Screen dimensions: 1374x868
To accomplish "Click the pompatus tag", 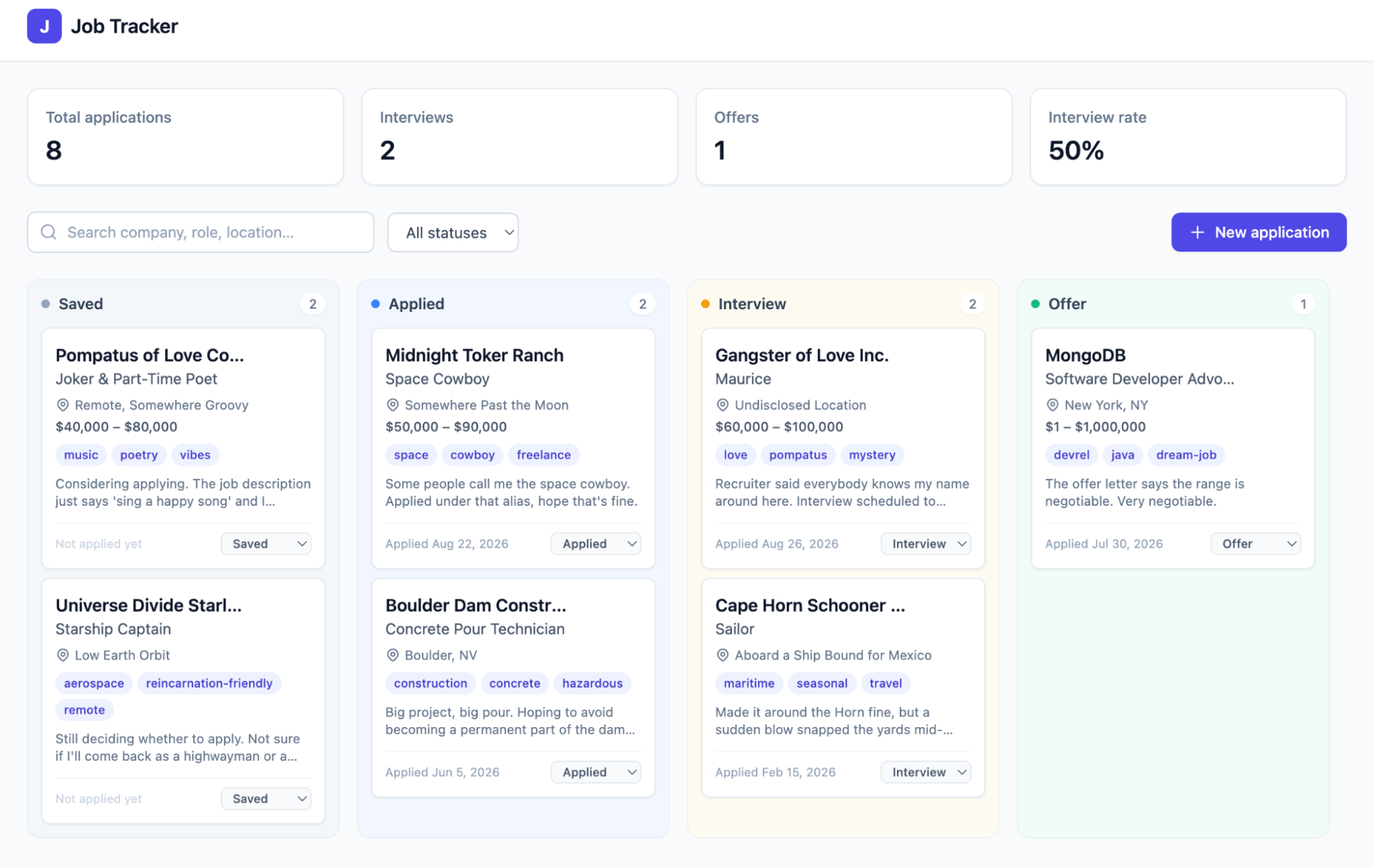I will click(x=798, y=455).
